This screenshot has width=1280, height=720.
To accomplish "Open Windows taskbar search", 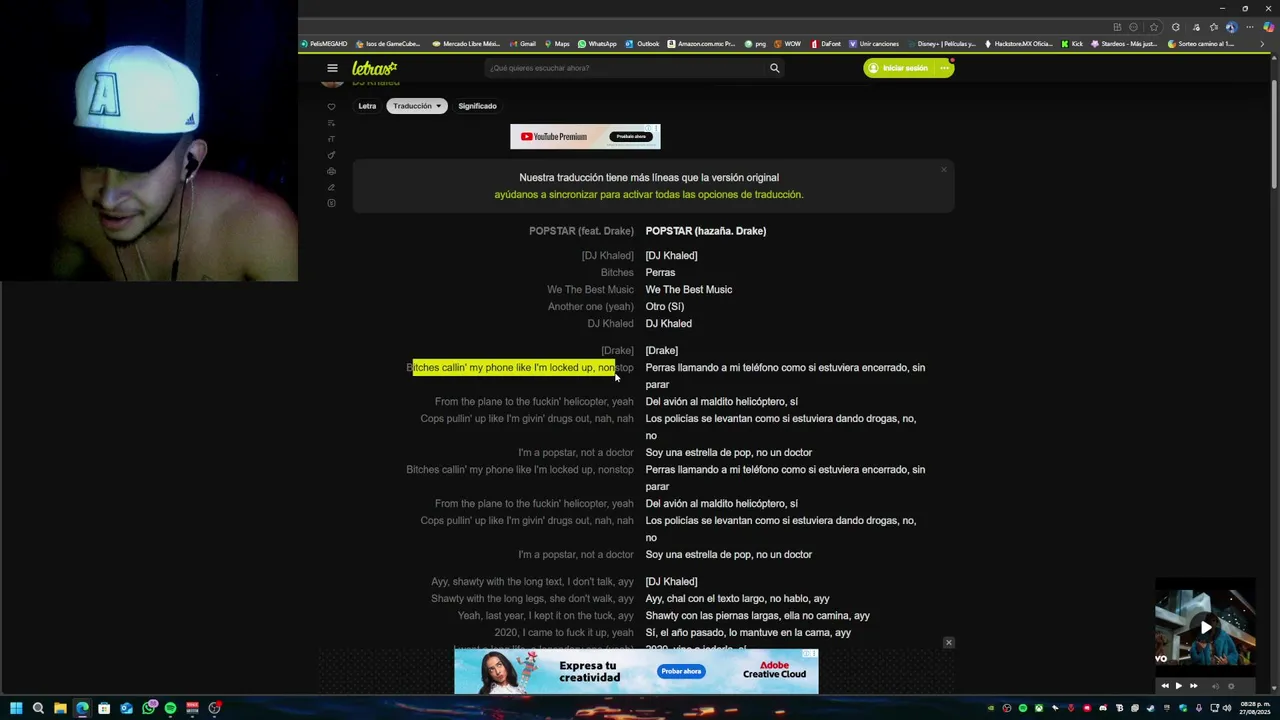I will pyautogui.click(x=38, y=708).
